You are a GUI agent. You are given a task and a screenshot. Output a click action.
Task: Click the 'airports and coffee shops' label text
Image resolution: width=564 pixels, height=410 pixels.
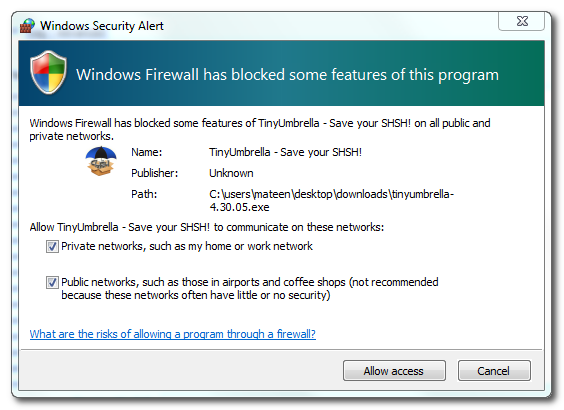coord(284,282)
